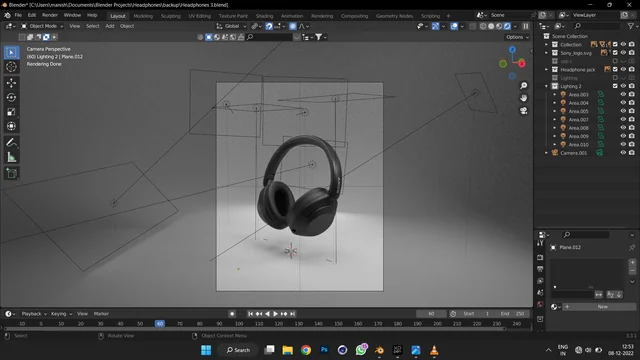640x360 pixels.
Task: Open Photoshop from the taskbar
Action: pyautogui.click(x=324, y=350)
